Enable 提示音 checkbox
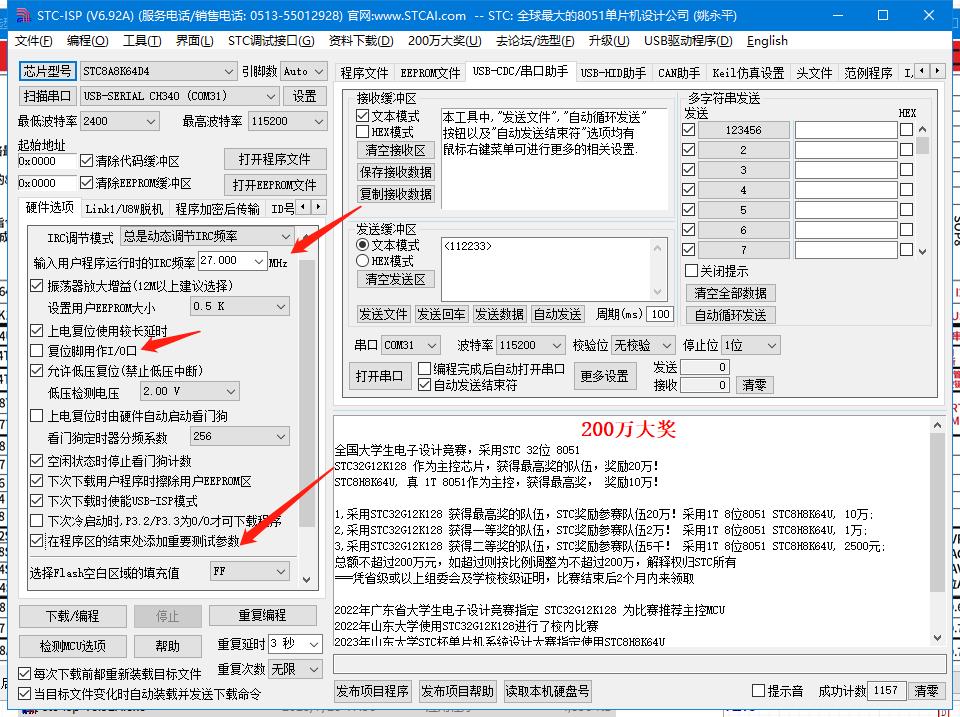Image resolution: width=960 pixels, height=717 pixels. point(759,691)
